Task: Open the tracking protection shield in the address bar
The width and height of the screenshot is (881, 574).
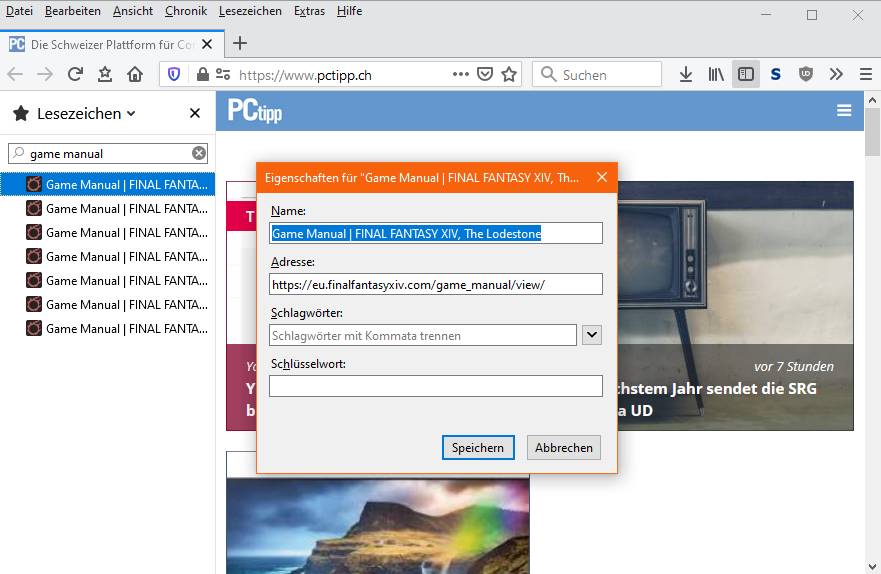Action: tap(174, 74)
